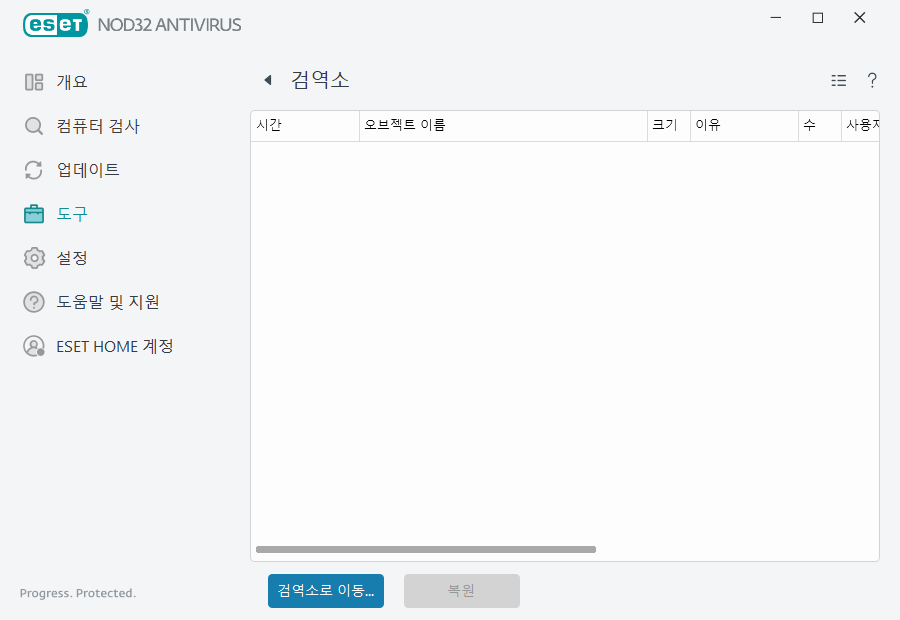900x620 pixels.
Task: Click the 도움말 및 지원 question mark icon
Action: [33, 302]
